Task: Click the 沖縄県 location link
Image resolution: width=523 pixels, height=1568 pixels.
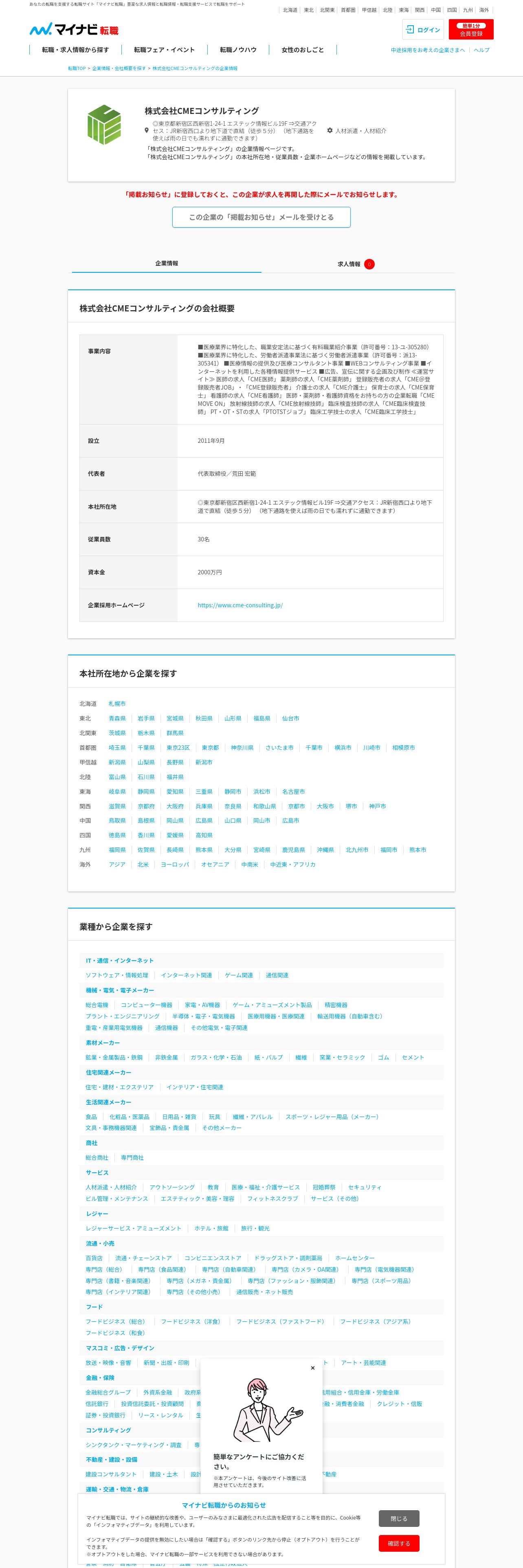Action: [x=325, y=850]
